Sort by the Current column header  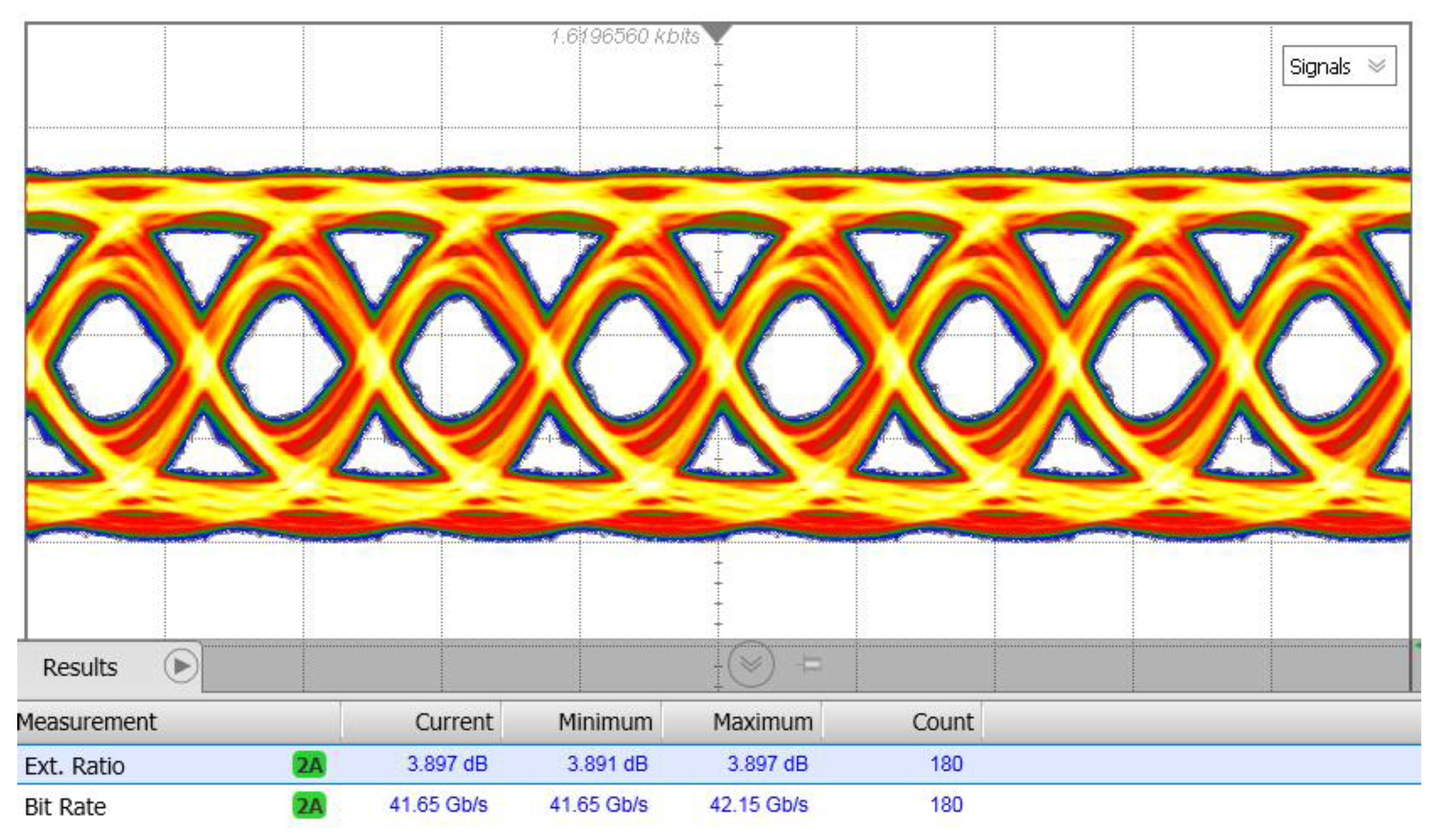pos(454,722)
